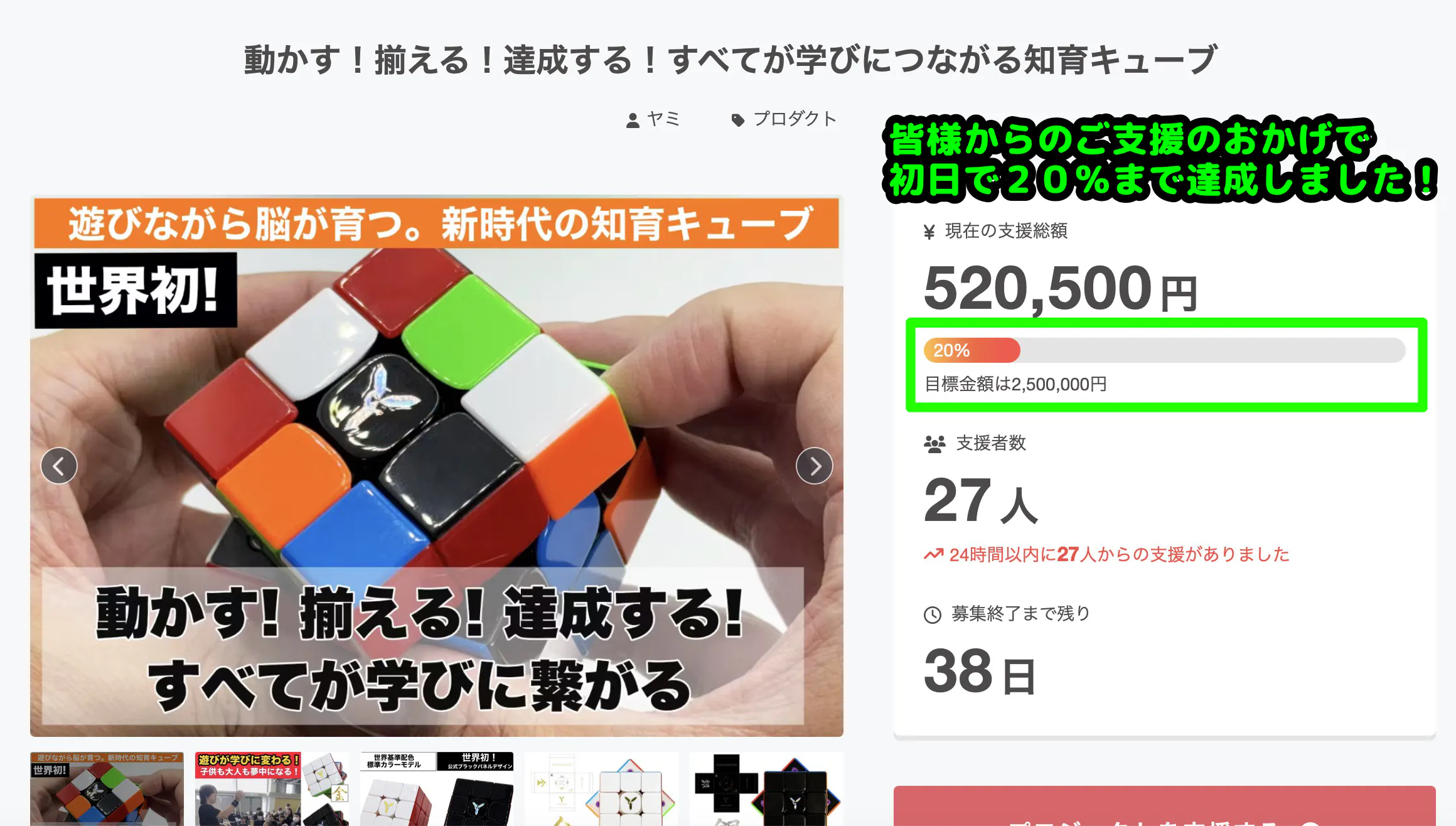Screen dimensions: 1456x826
Task: Click the clock icon beside 募集終了まで残り
Action: [933, 614]
